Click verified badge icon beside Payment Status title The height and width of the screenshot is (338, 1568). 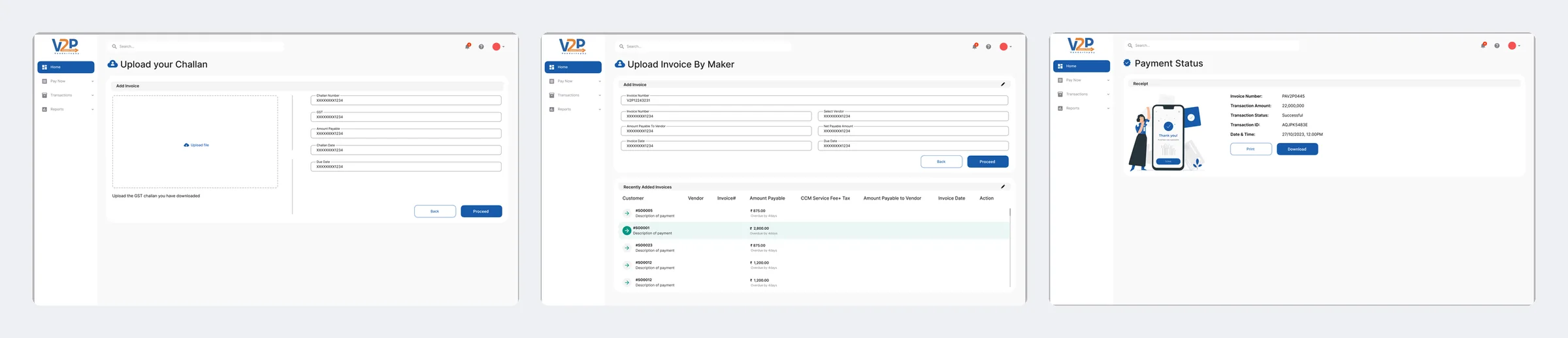point(1127,63)
